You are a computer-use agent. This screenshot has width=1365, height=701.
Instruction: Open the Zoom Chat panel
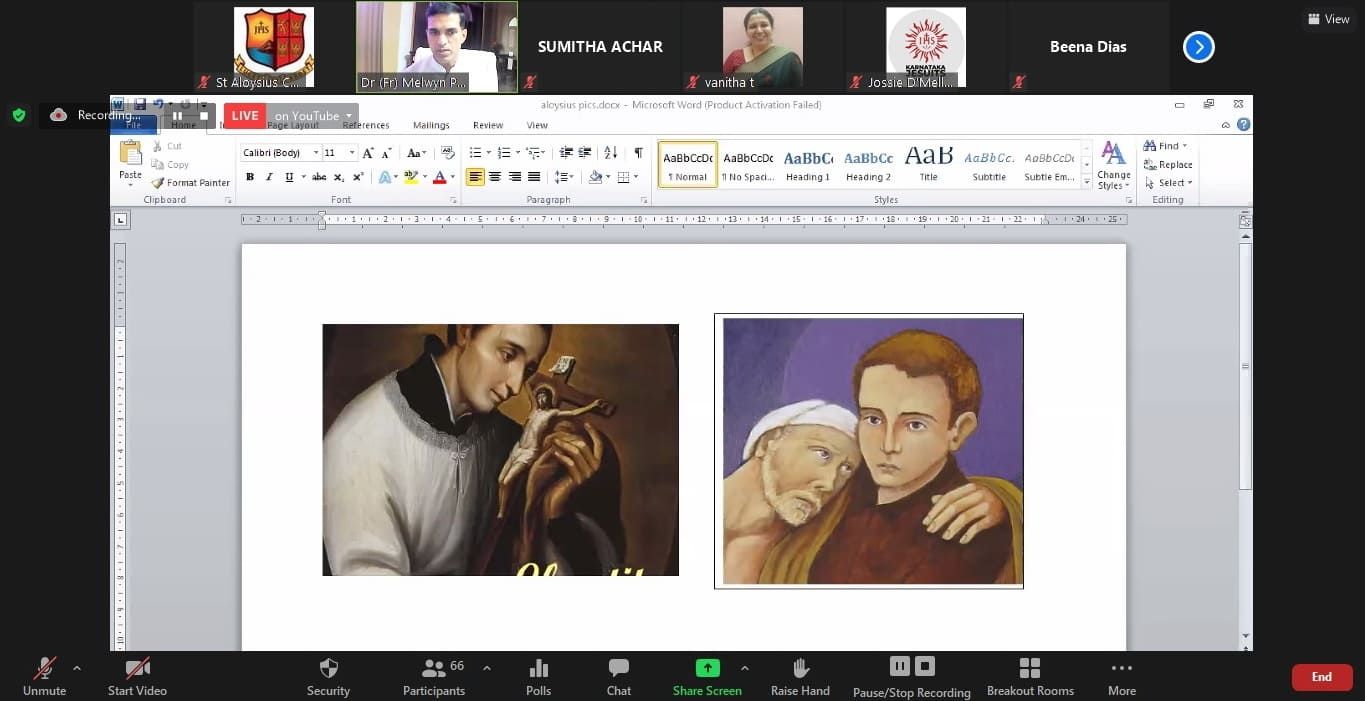[618, 677]
